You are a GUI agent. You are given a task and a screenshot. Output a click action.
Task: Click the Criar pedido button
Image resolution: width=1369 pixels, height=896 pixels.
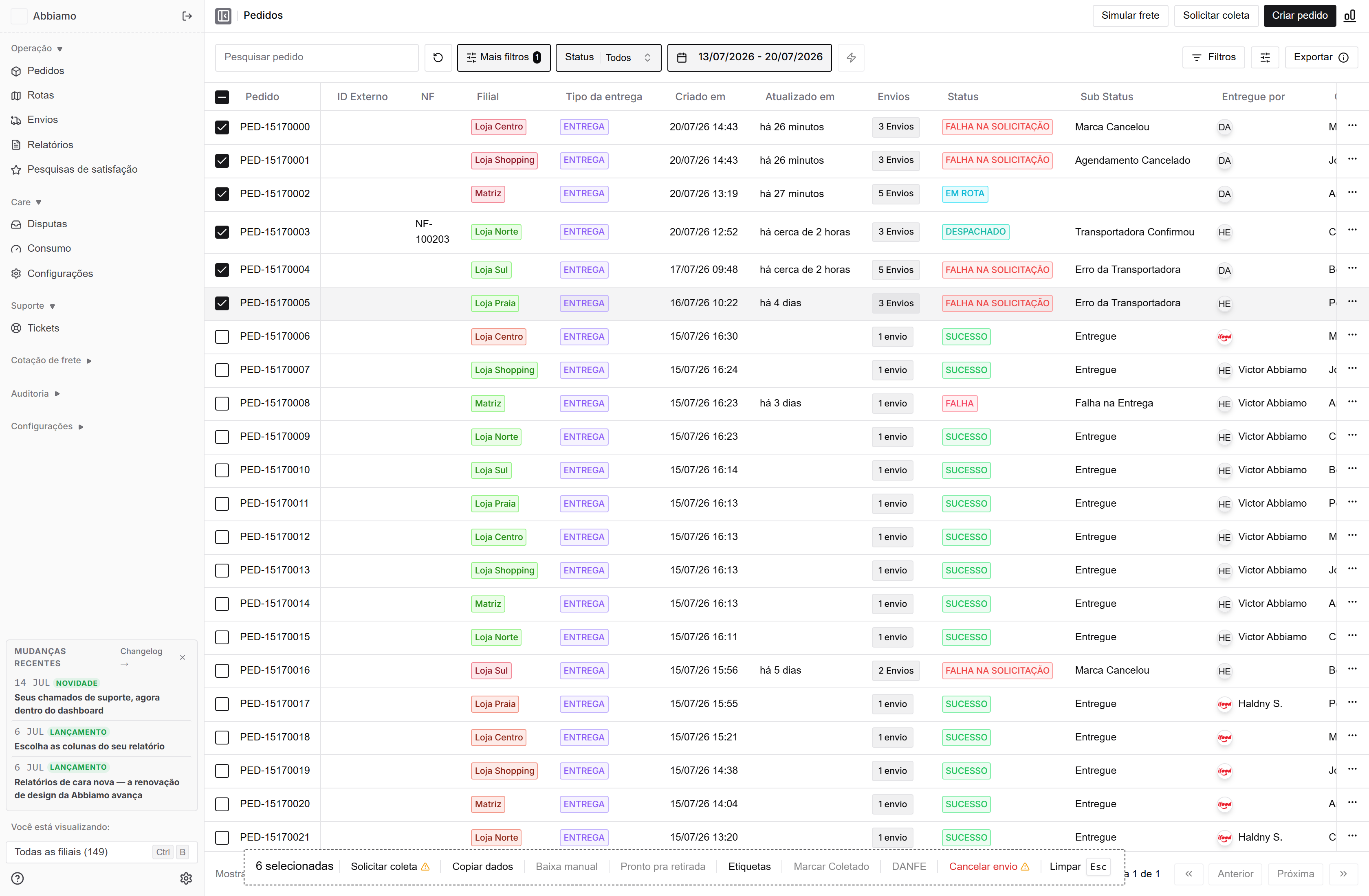[x=1299, y=15]
